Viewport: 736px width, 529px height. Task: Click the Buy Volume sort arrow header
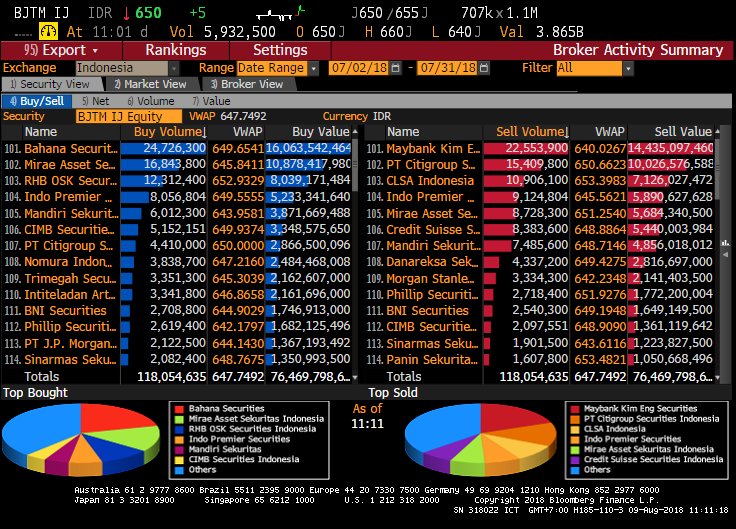[x=166, y=132]
